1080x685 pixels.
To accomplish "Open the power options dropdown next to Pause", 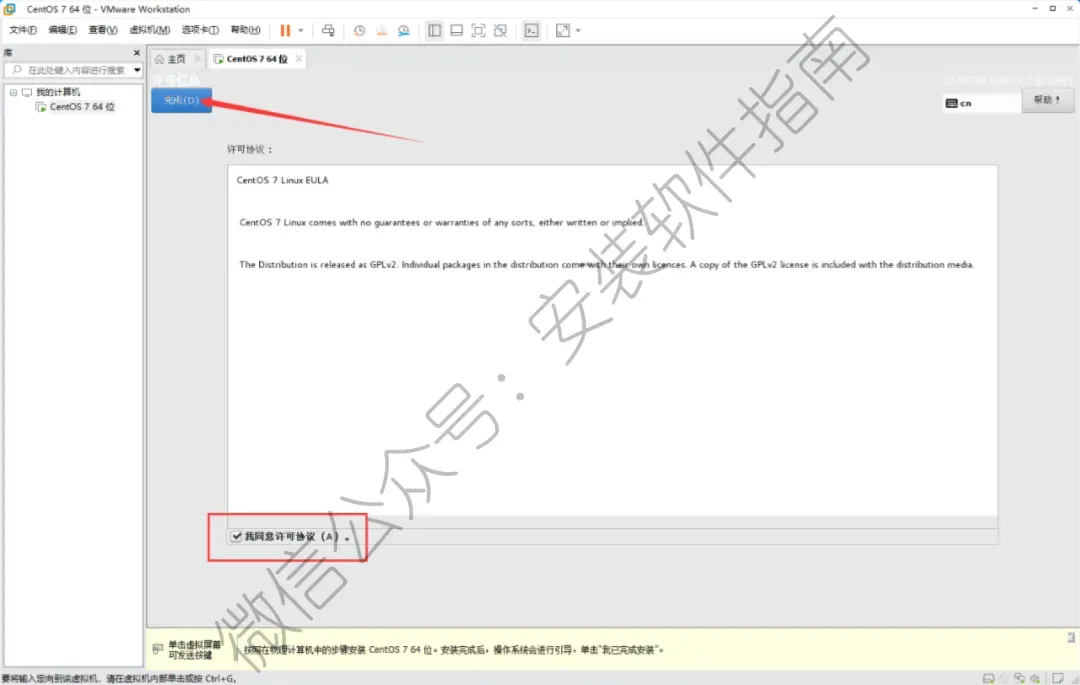I will [301, 30].
